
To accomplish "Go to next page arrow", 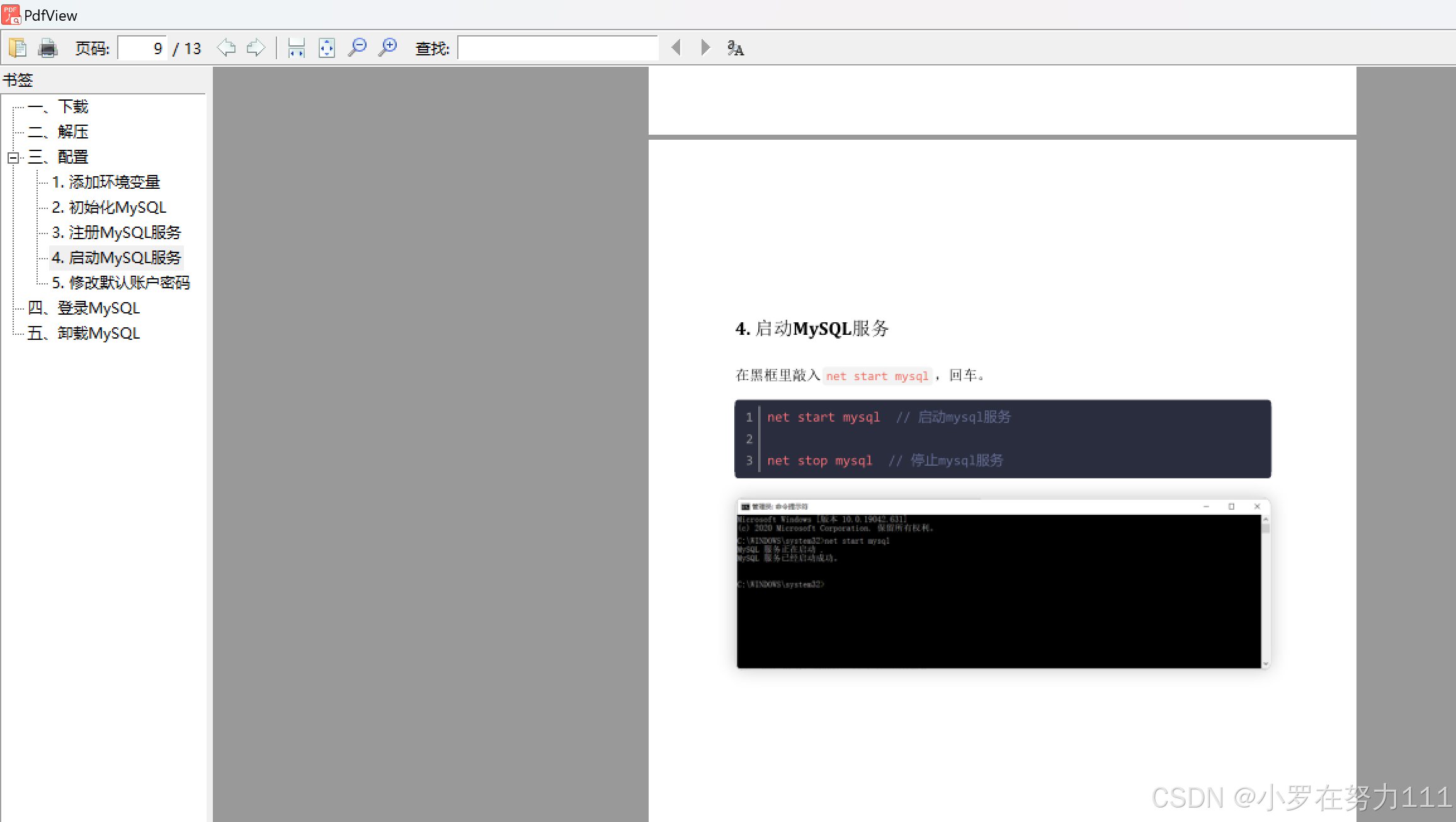I will [256, 48].
